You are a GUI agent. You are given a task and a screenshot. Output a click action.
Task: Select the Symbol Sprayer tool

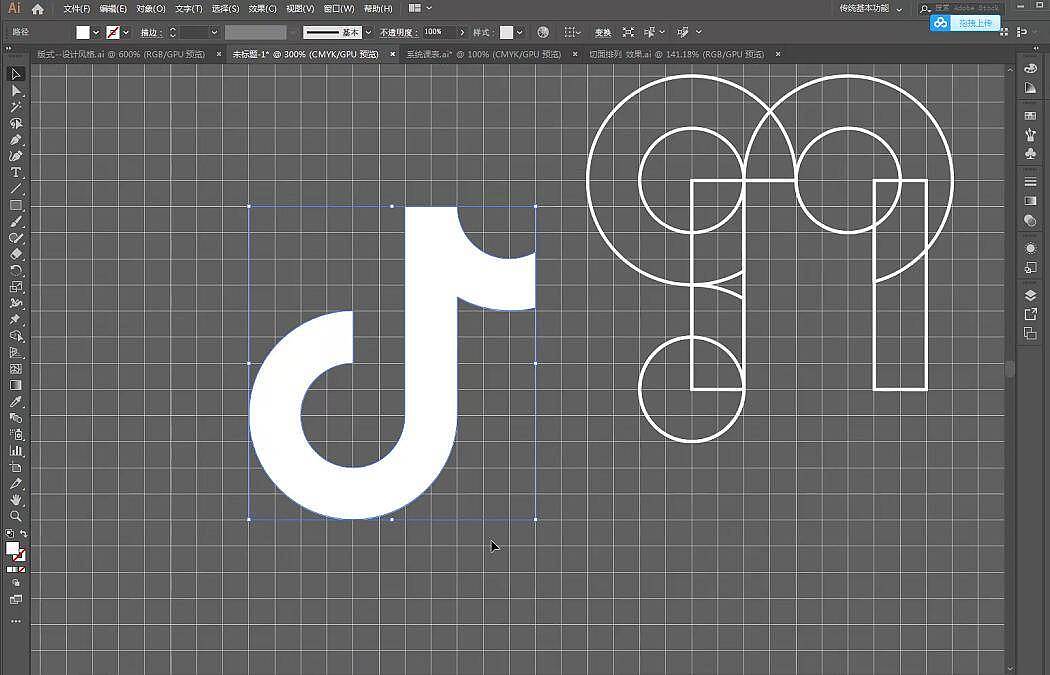[16, 435]
